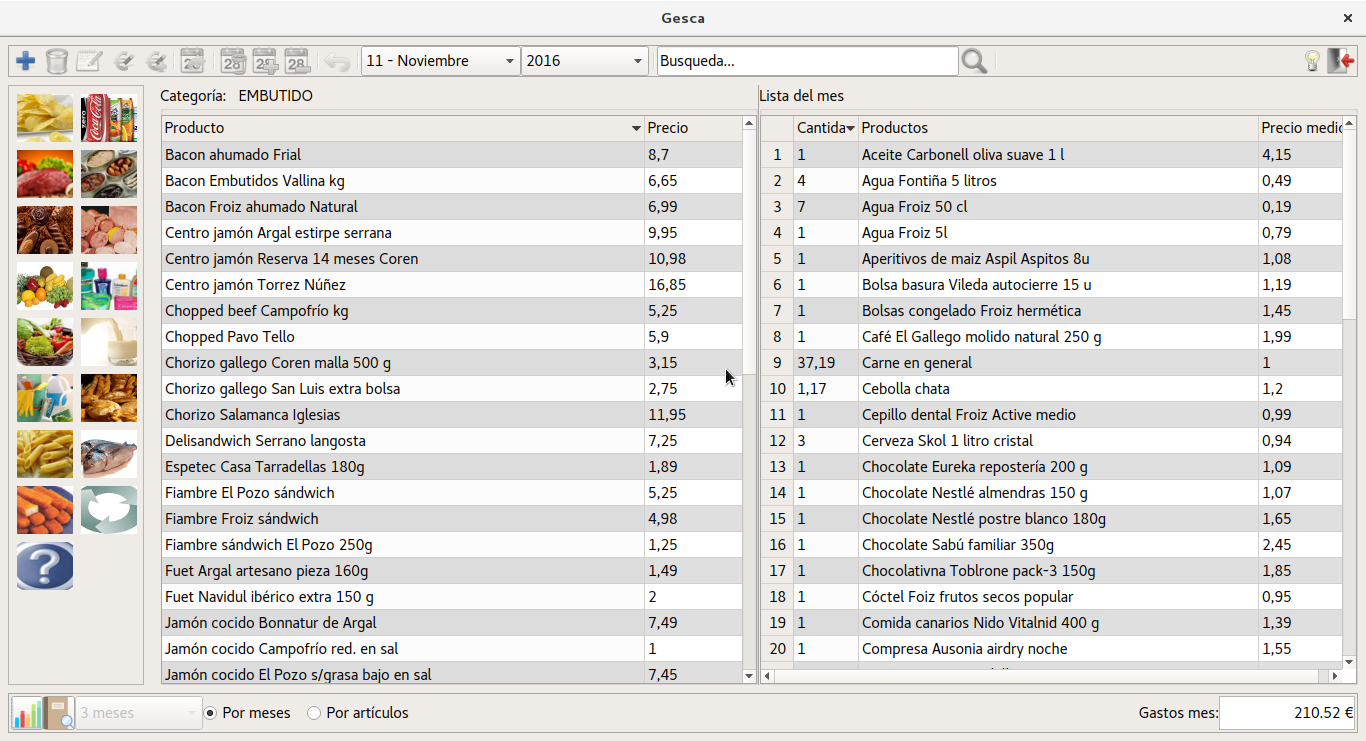Open the 2016 year dropdown
This screenshot has width=1366, height=741.
tap(585, 61)
